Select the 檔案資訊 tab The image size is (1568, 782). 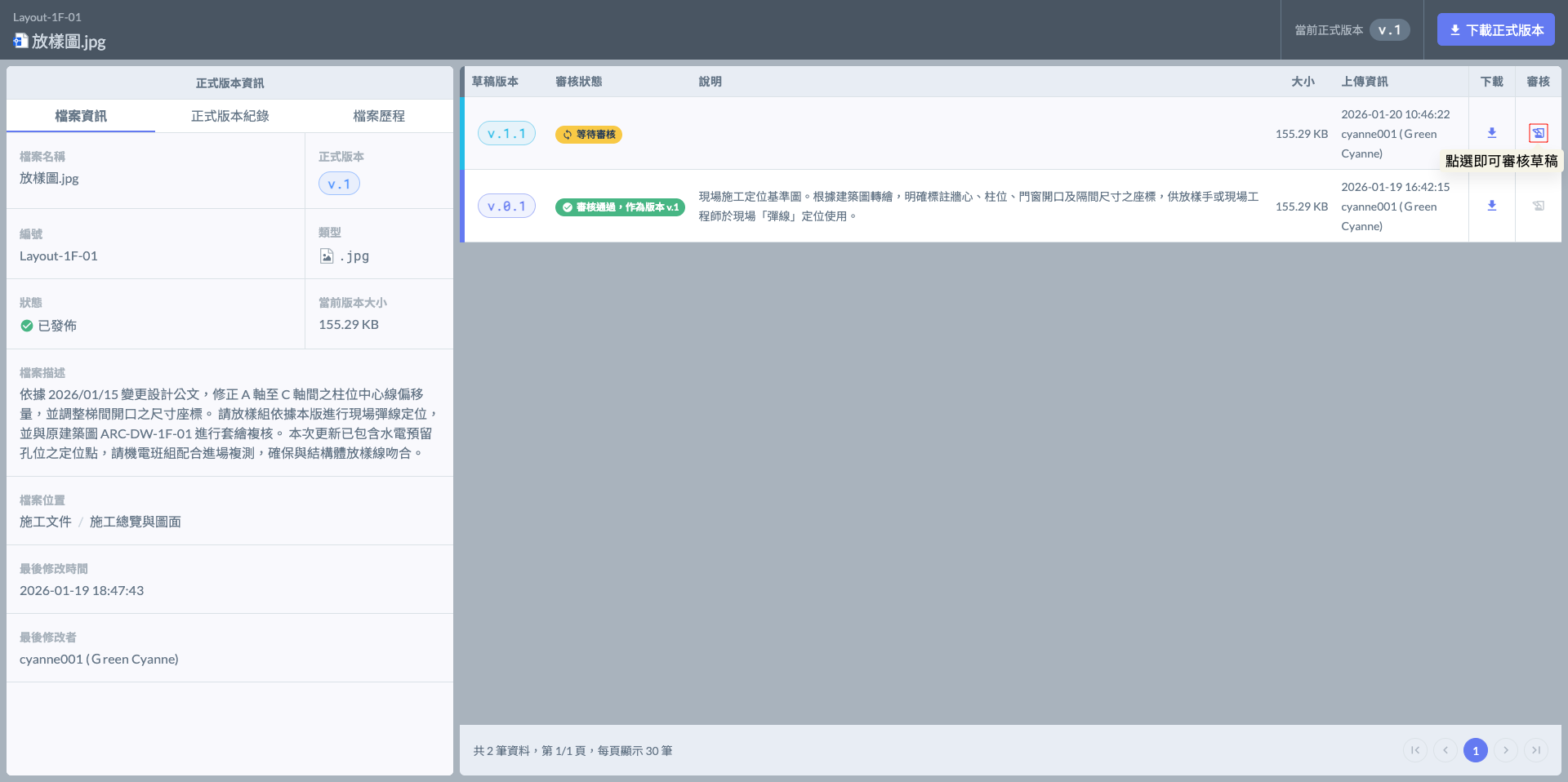point(81,116)
